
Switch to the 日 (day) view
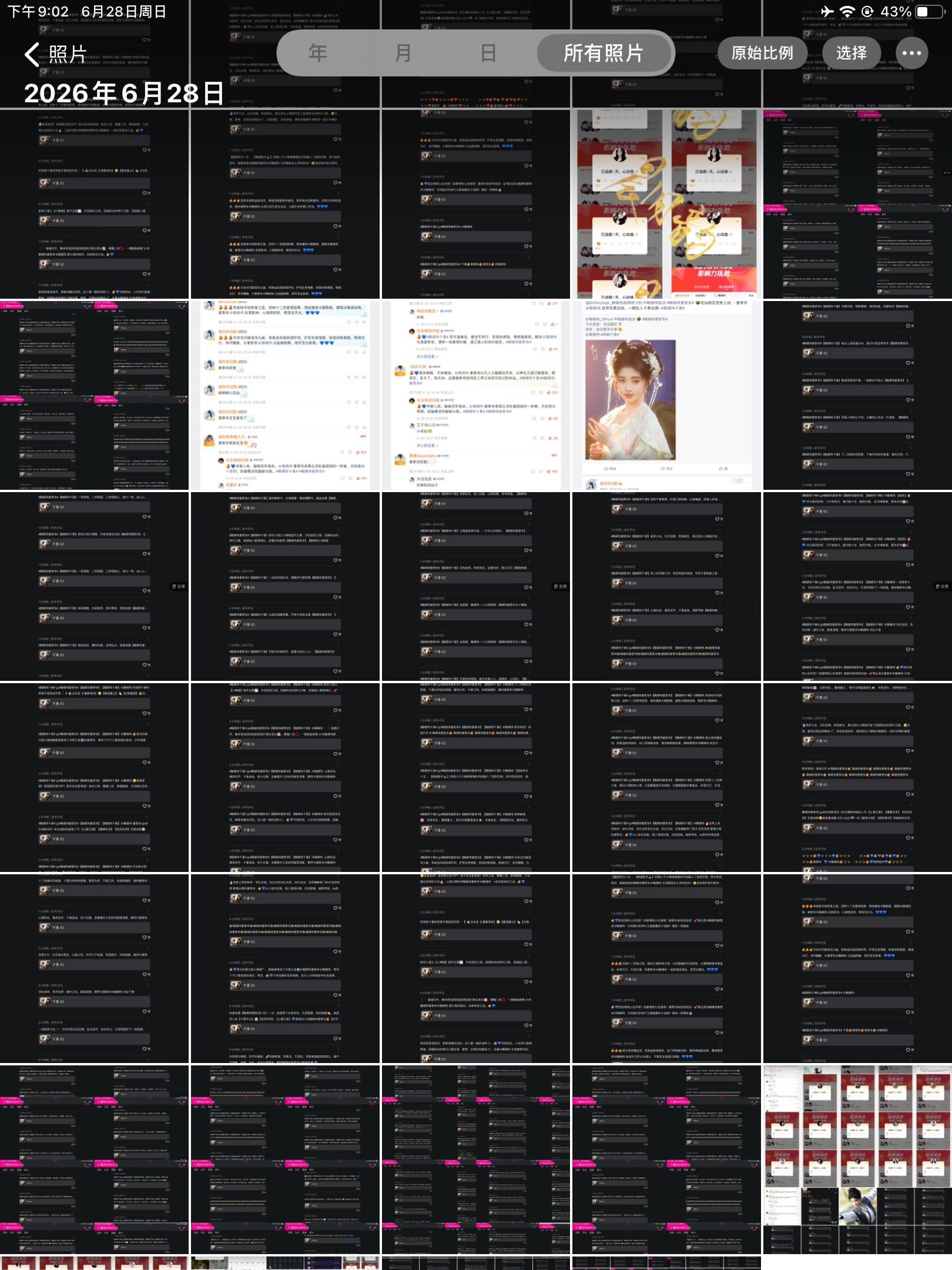(488, 54)
